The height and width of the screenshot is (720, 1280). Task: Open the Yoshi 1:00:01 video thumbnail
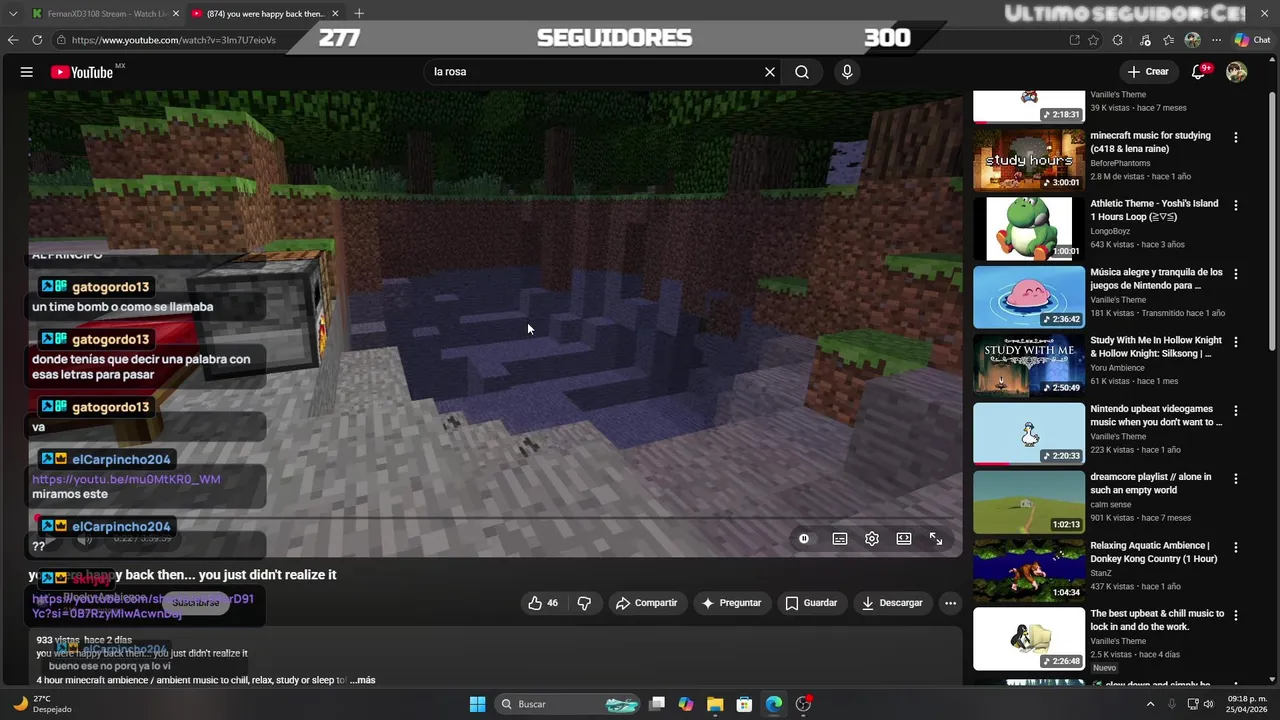pyautogui.click(x=1029, y=228)
